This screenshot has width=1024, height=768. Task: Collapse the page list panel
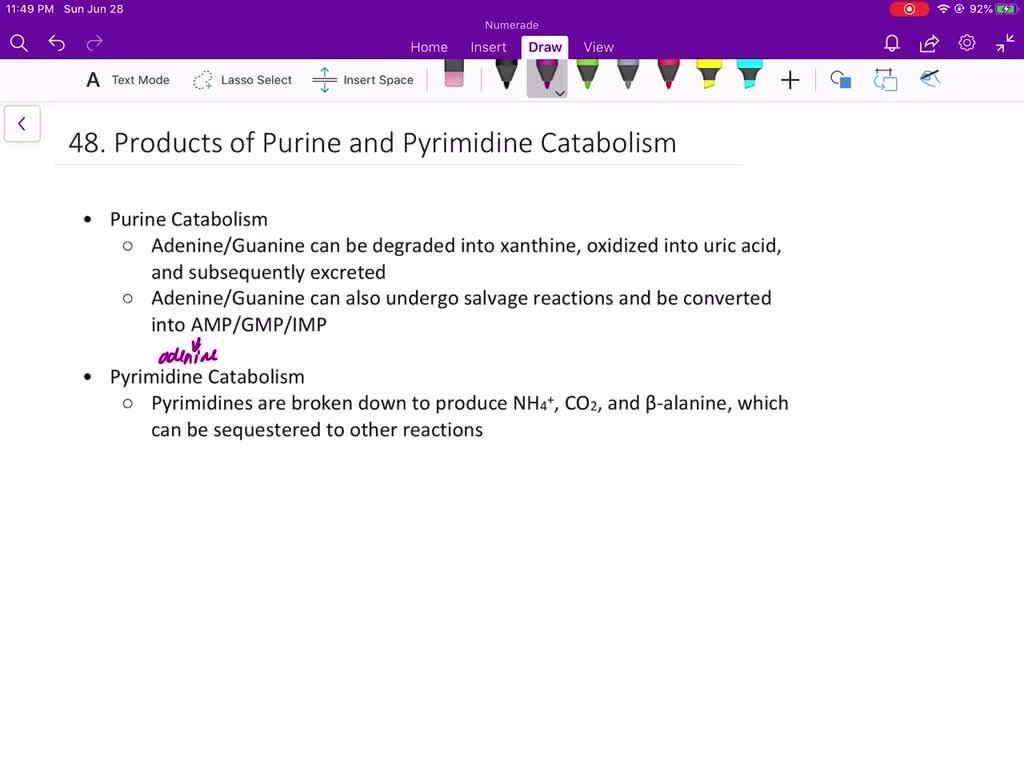[x=22, y=123]
